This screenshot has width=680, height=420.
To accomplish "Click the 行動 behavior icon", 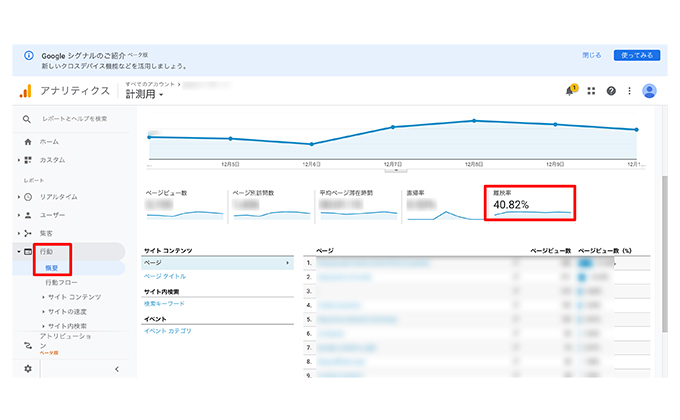I will pyautogui.click(x=28, y=252).
